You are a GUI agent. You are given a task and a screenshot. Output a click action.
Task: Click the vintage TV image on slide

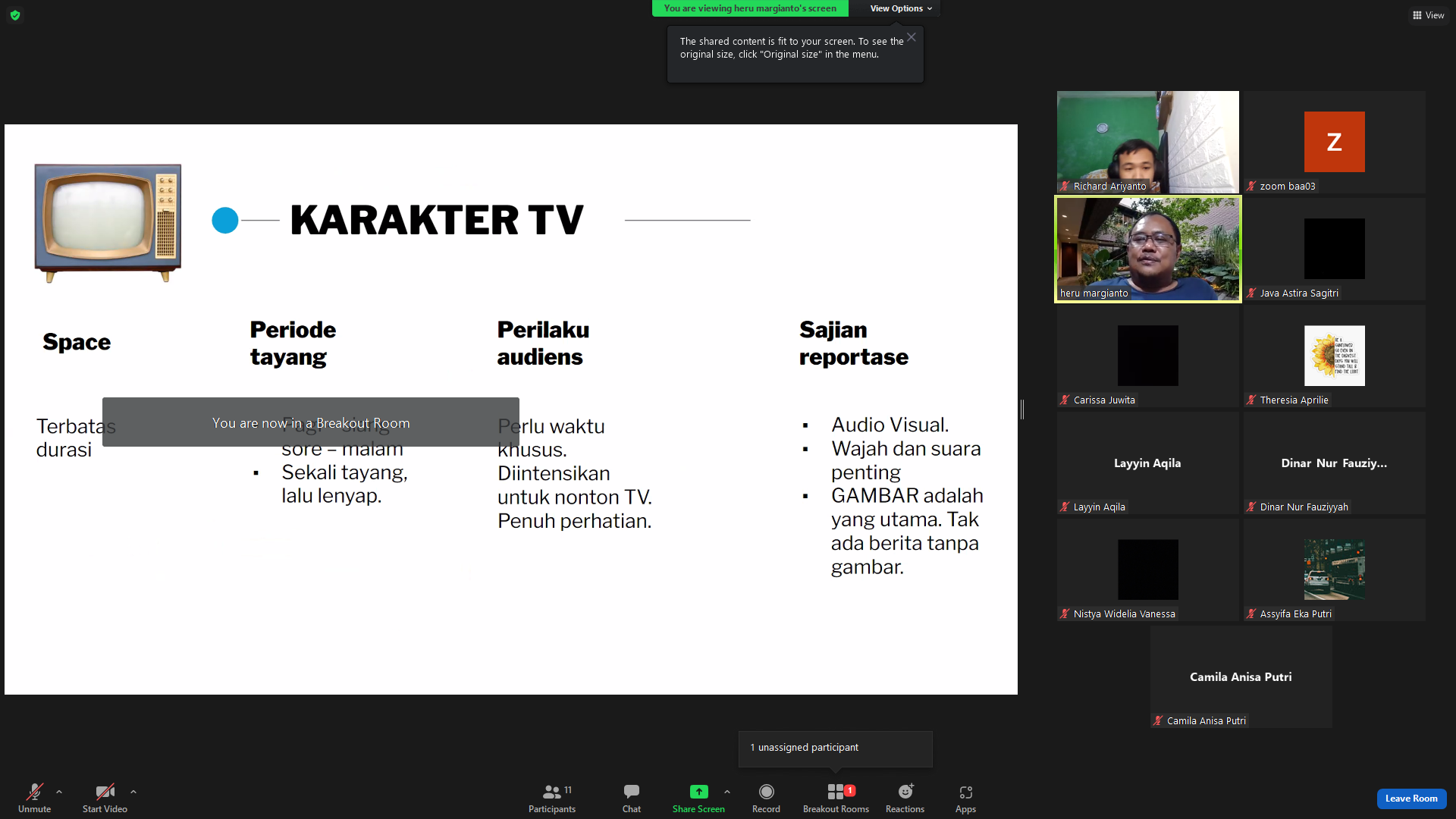click(108, 223)
